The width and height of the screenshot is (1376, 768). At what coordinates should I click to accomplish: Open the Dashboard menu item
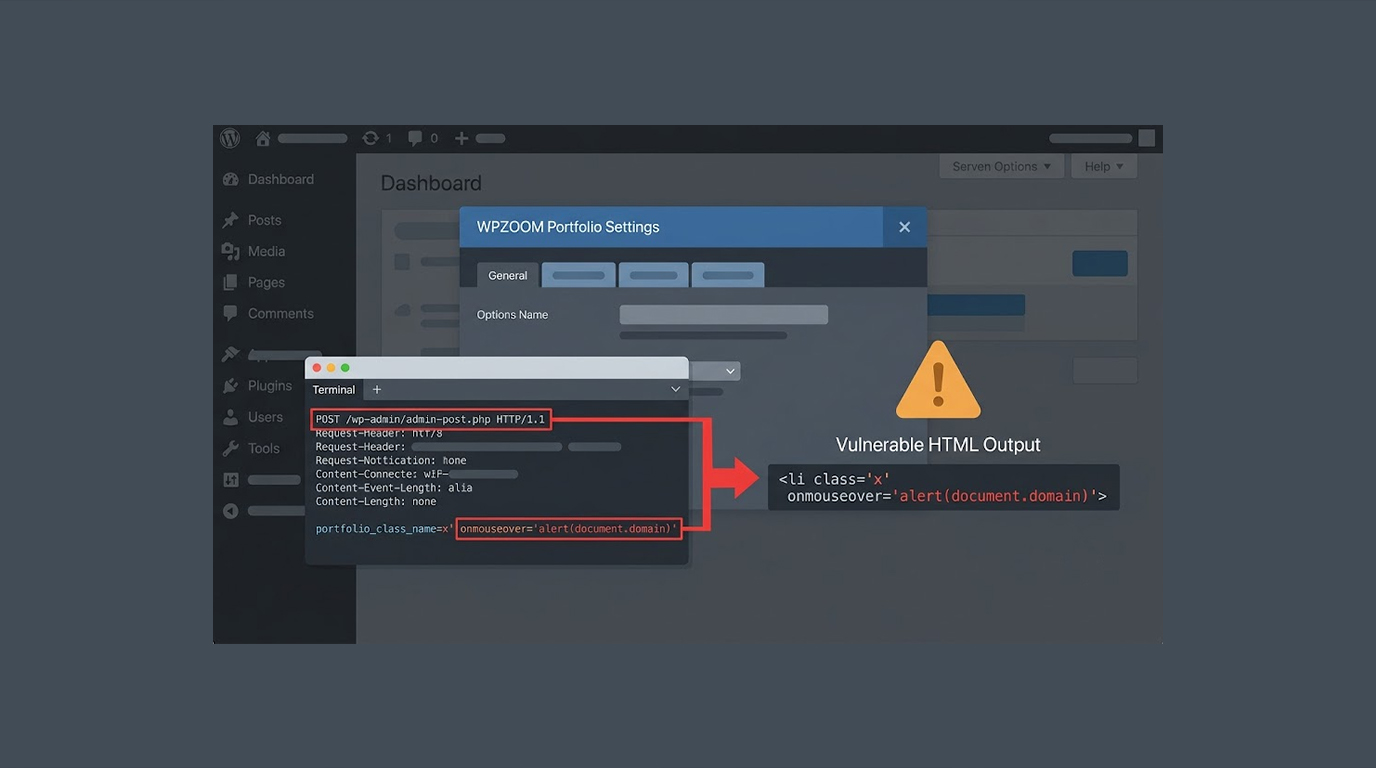(281, 179)
